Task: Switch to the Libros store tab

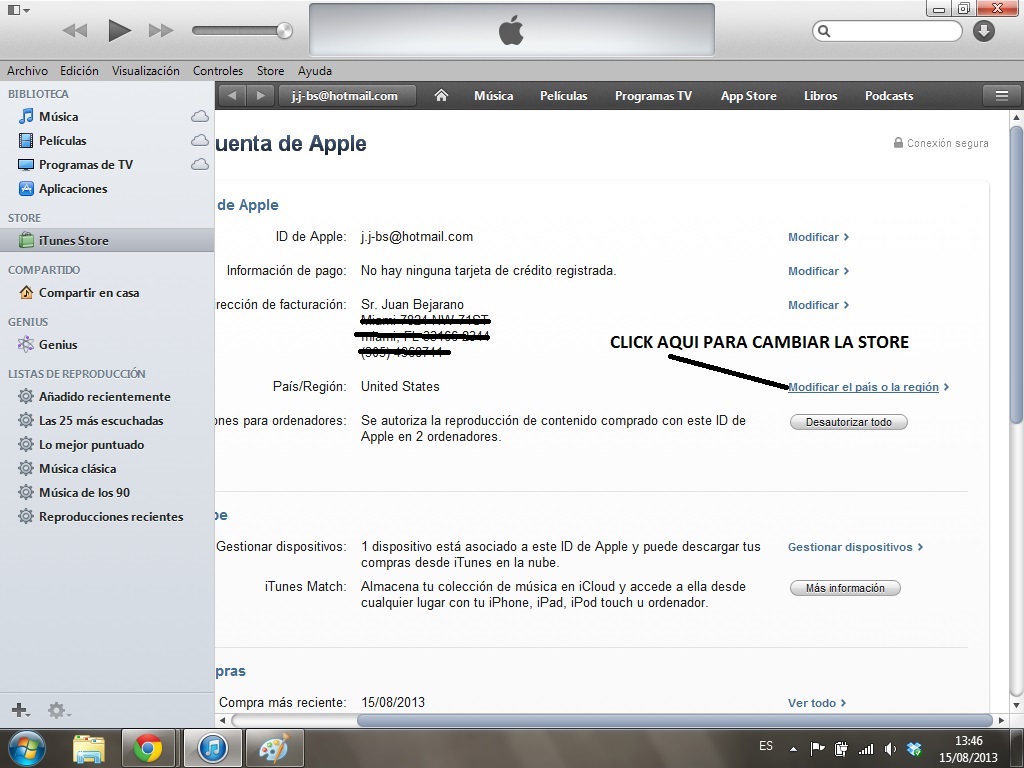Action: pyautogui.click(x=820, y=96)
